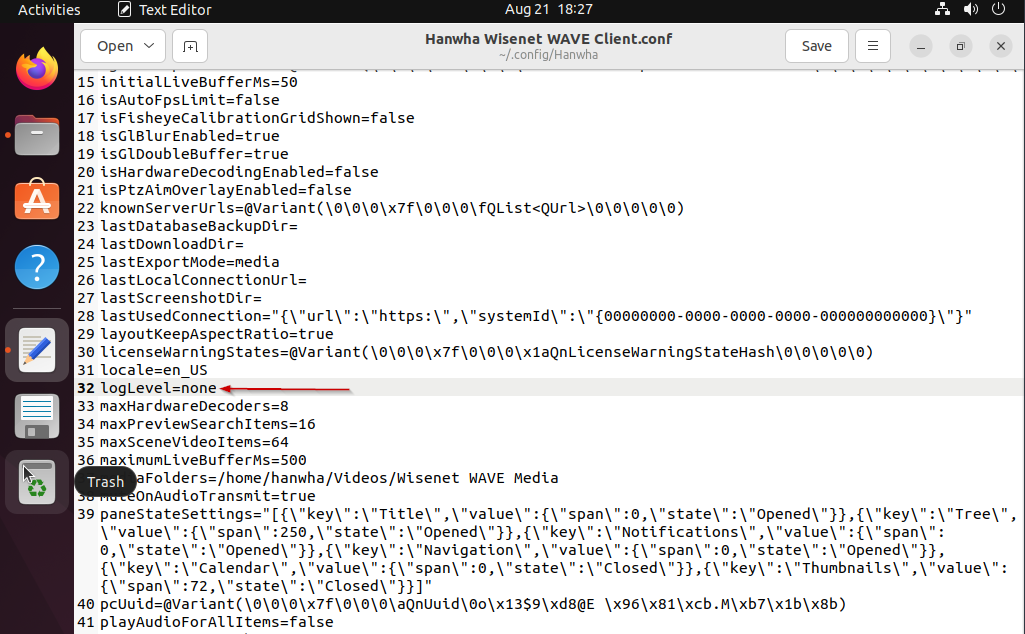Place cursor in locale=en_US line
Screen dimensions: 1025x634
click(x=154, y=370)
